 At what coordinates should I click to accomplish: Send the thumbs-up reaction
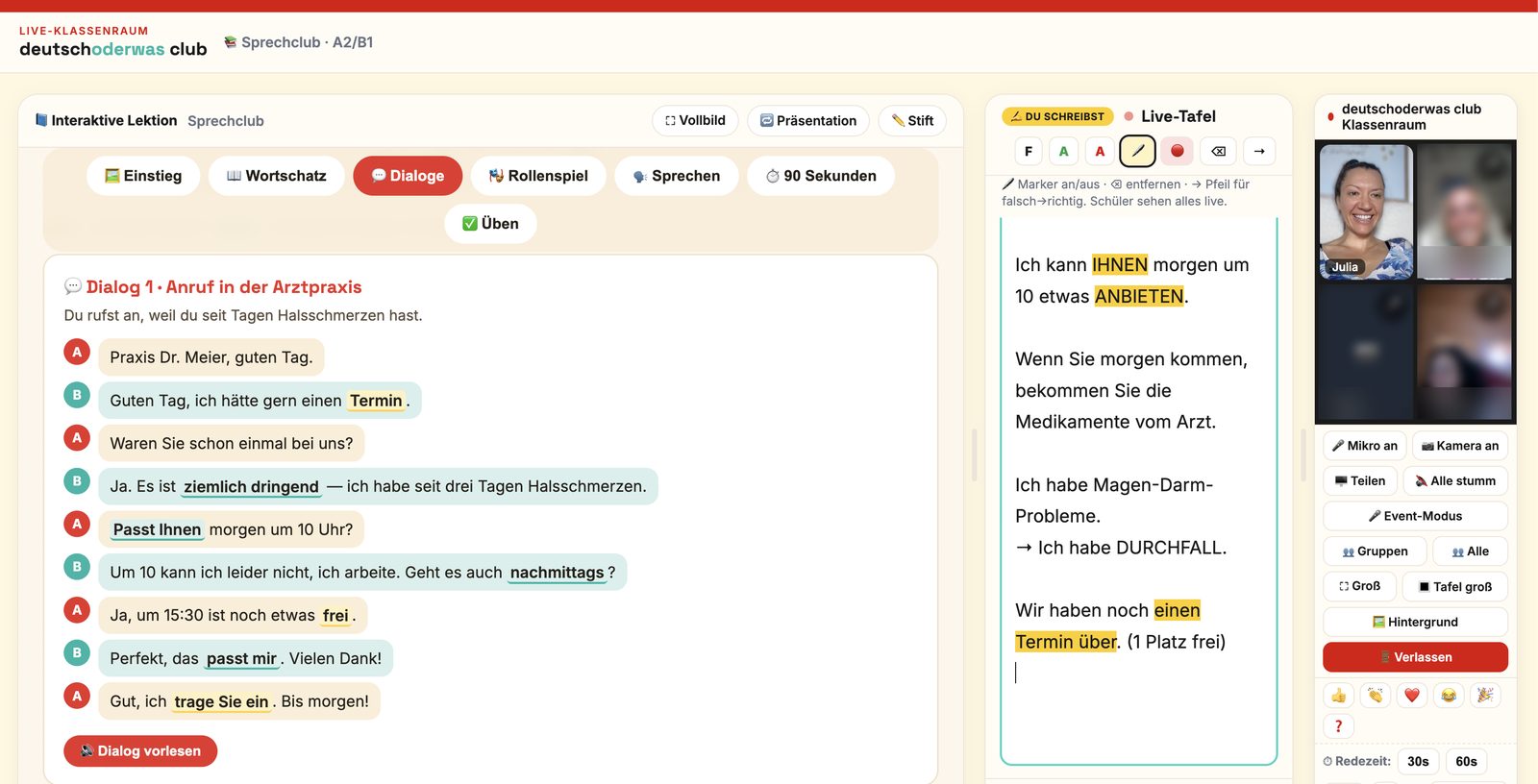point(1339,696)
